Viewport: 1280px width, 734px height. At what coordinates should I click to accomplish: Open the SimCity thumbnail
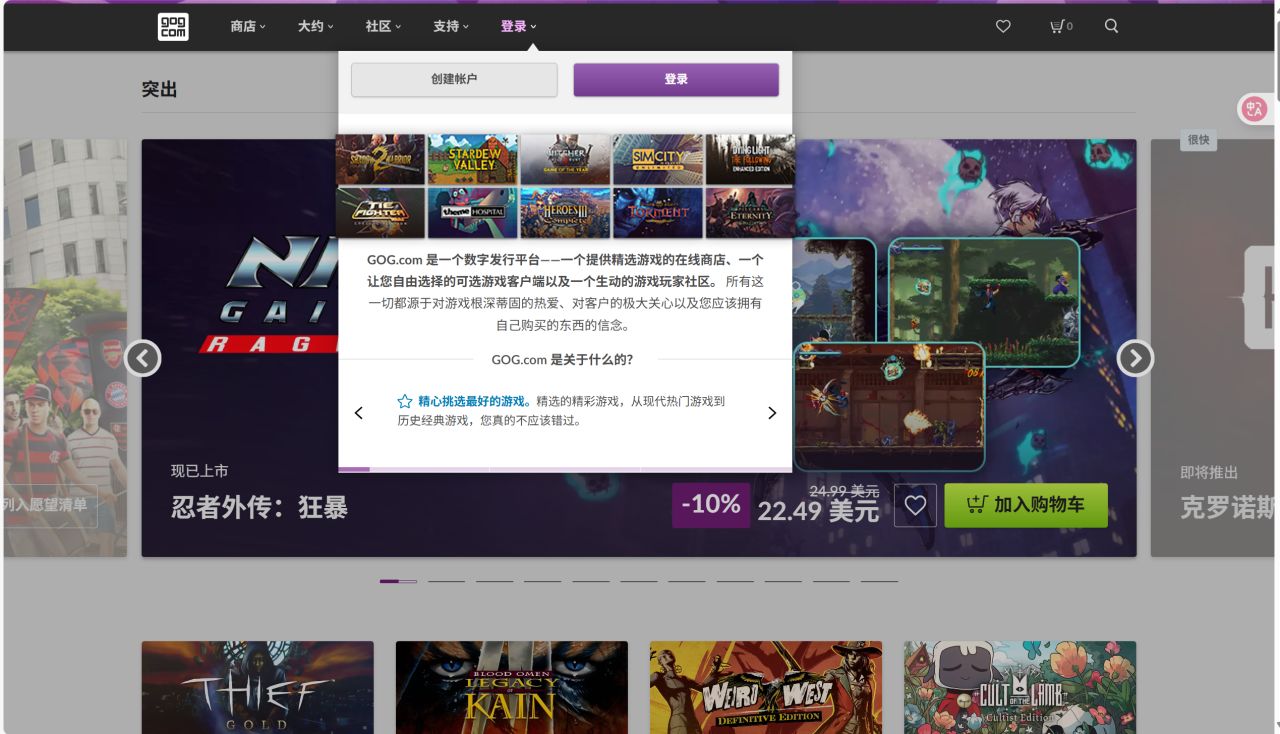pyautogui.click(x=658, y=159)
